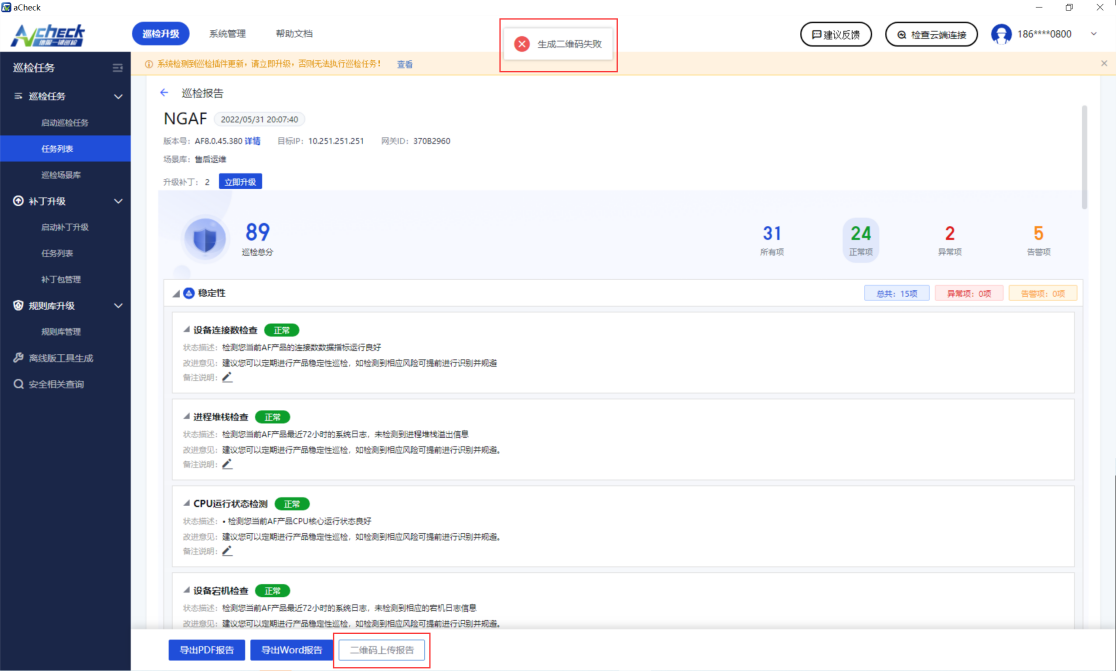Filter by 告警项 in the 稳定性 section
The height and width of the screenshot is (671, 1116).
[1042, 294]
